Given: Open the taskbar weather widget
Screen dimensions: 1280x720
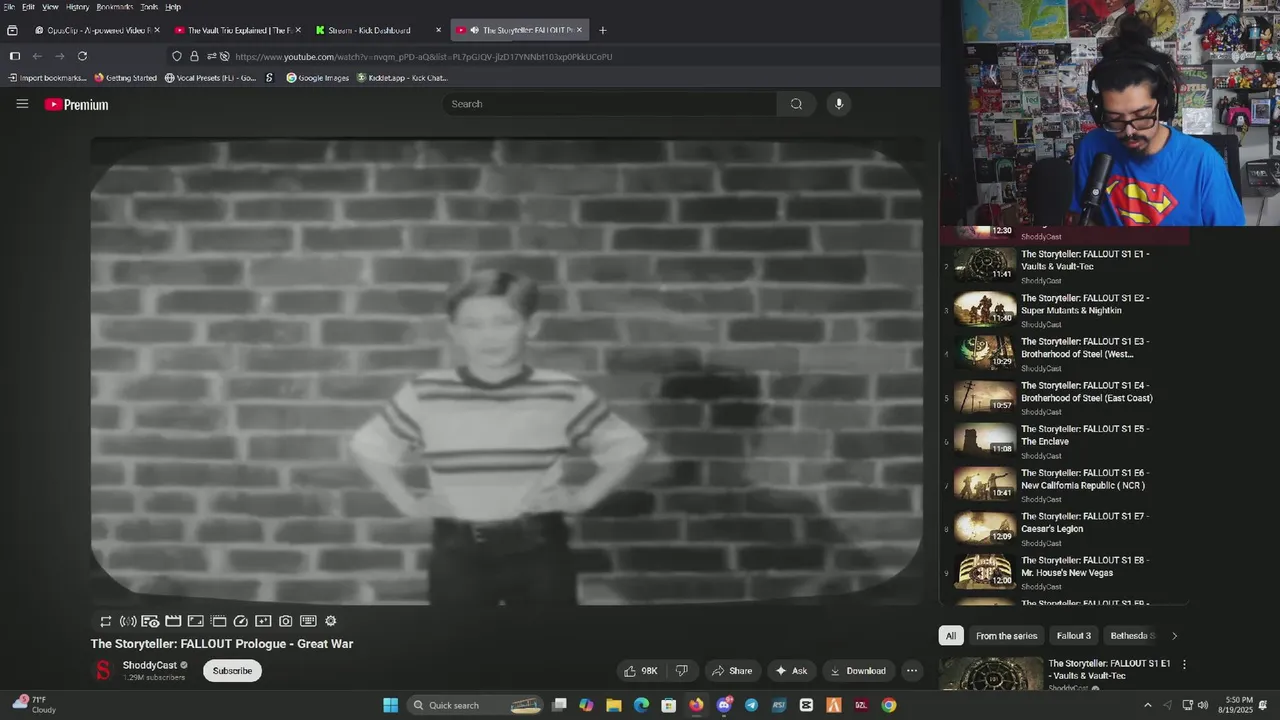Looking at the screenshot, I should [36, 705].
